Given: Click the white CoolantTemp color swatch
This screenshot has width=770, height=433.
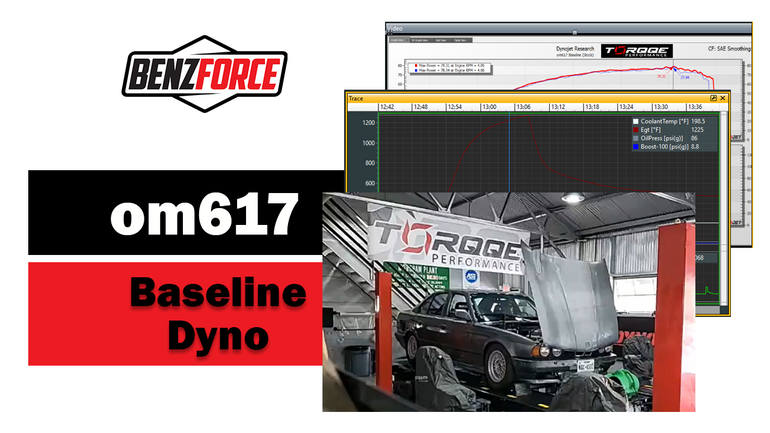Looking at the screenshot, I should pyautogui.click(x=635, y=121).
